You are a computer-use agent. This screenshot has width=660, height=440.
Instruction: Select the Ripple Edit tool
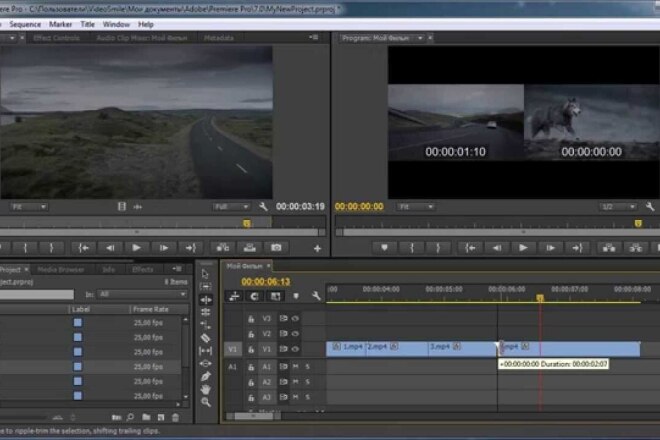tap(205, 300)
